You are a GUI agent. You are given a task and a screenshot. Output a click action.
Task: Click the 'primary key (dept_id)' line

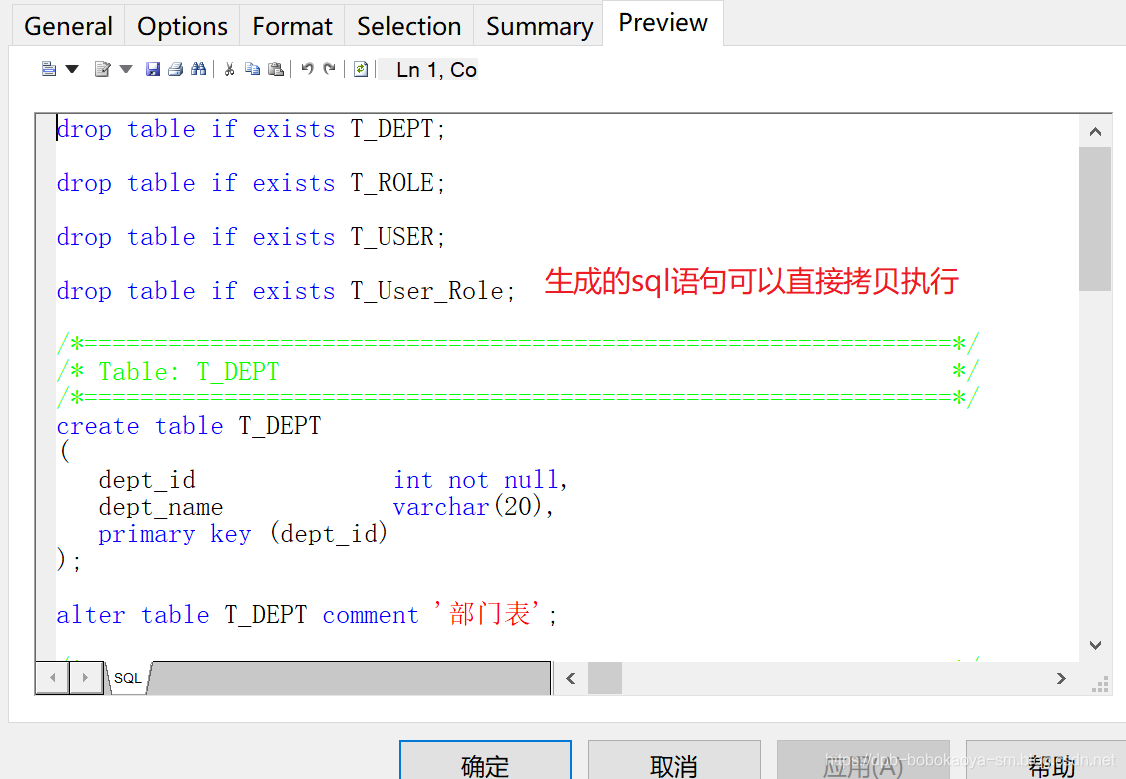tap(243, 534)
